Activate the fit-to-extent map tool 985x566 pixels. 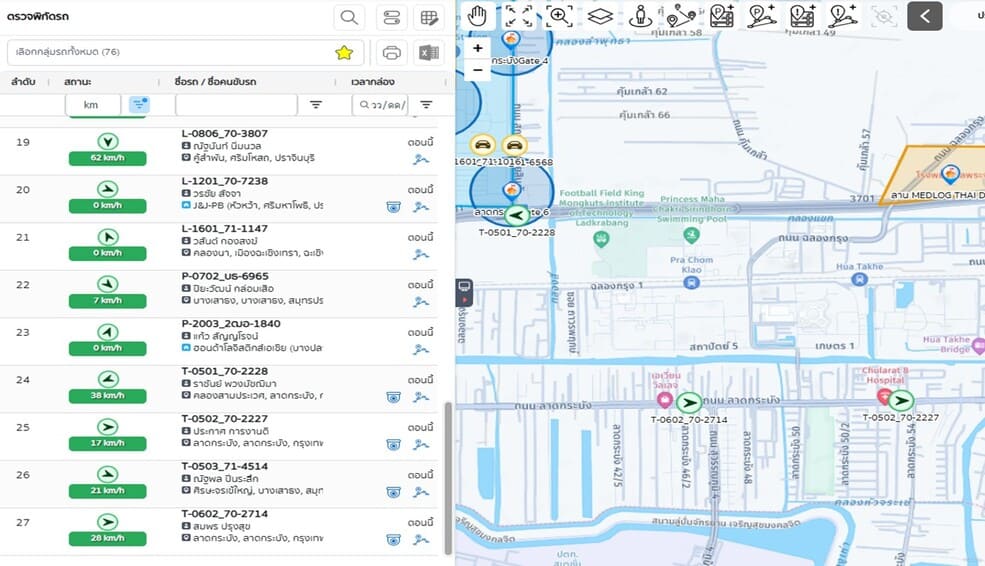[518, 16]
